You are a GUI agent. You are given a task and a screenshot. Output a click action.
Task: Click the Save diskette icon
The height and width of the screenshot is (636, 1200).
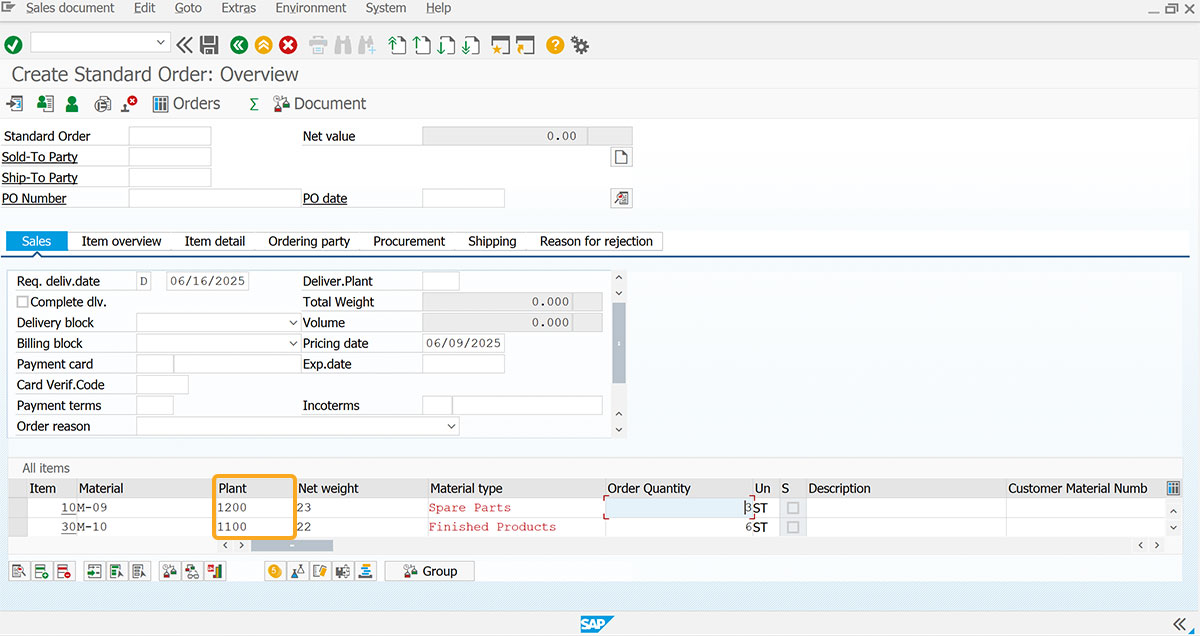pos(209,45)
